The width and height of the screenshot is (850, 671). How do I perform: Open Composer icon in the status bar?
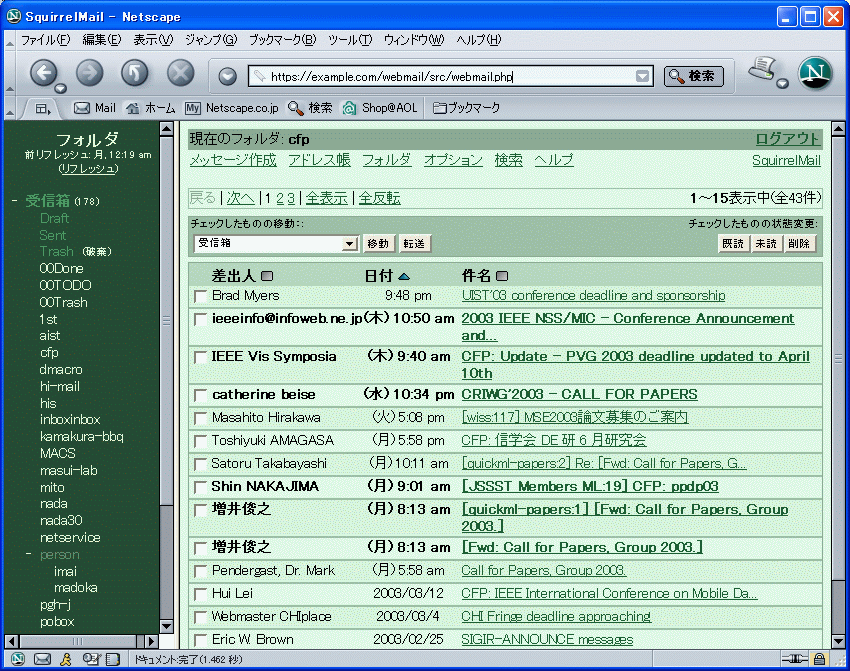[91, 659]
